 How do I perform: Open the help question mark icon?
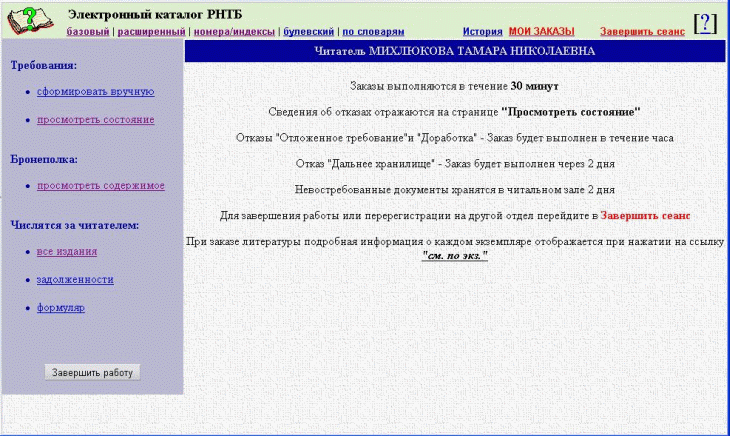point(706,24)
